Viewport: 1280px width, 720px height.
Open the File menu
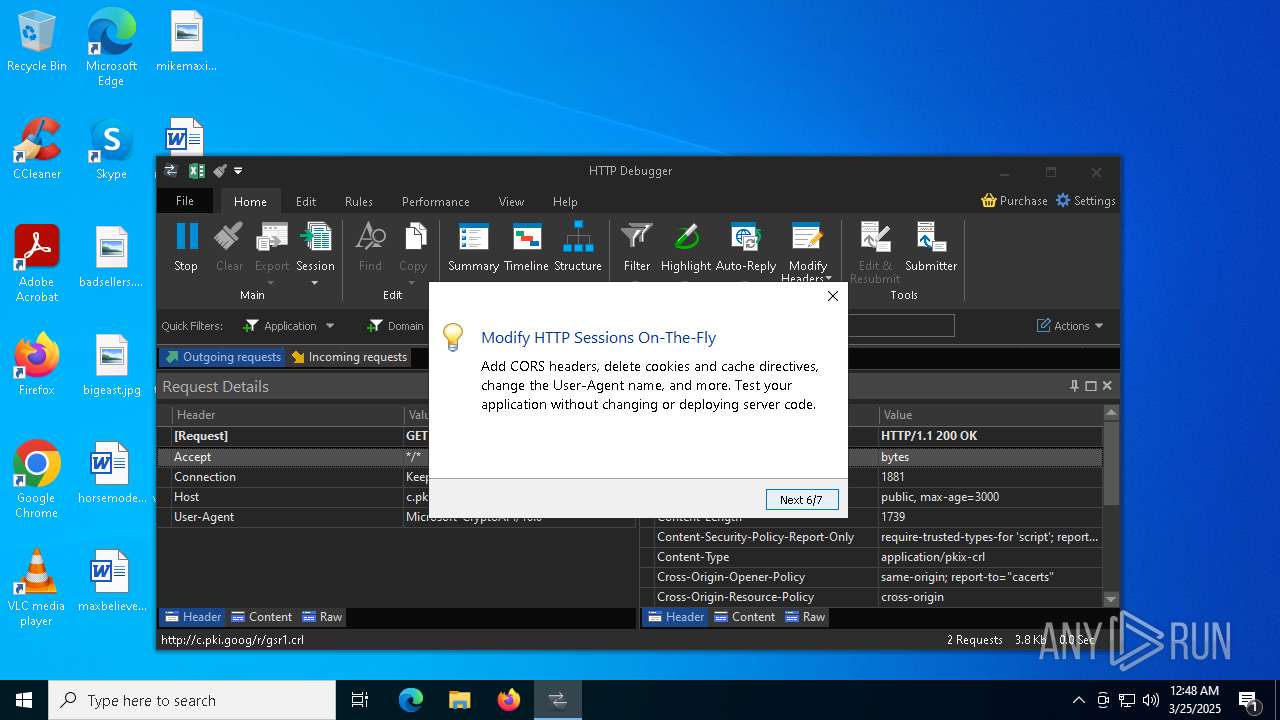click(x=185, y=200)
